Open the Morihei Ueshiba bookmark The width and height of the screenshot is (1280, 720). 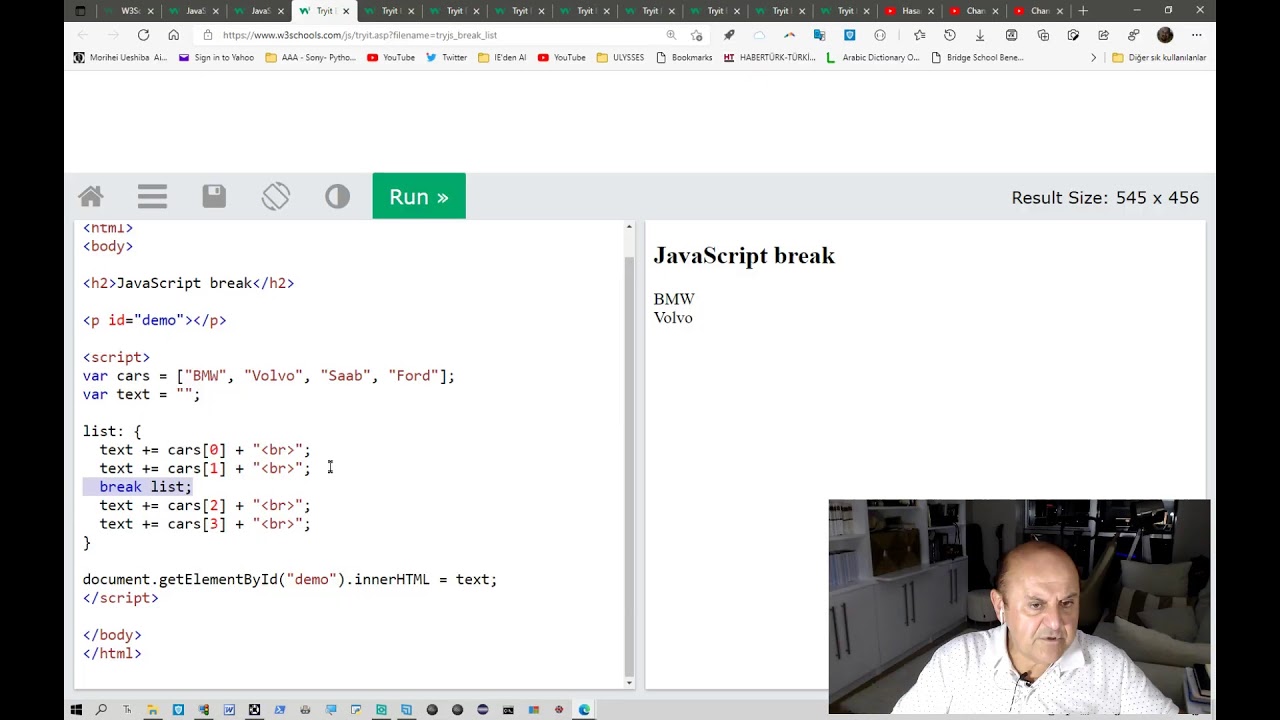point(121,58)
